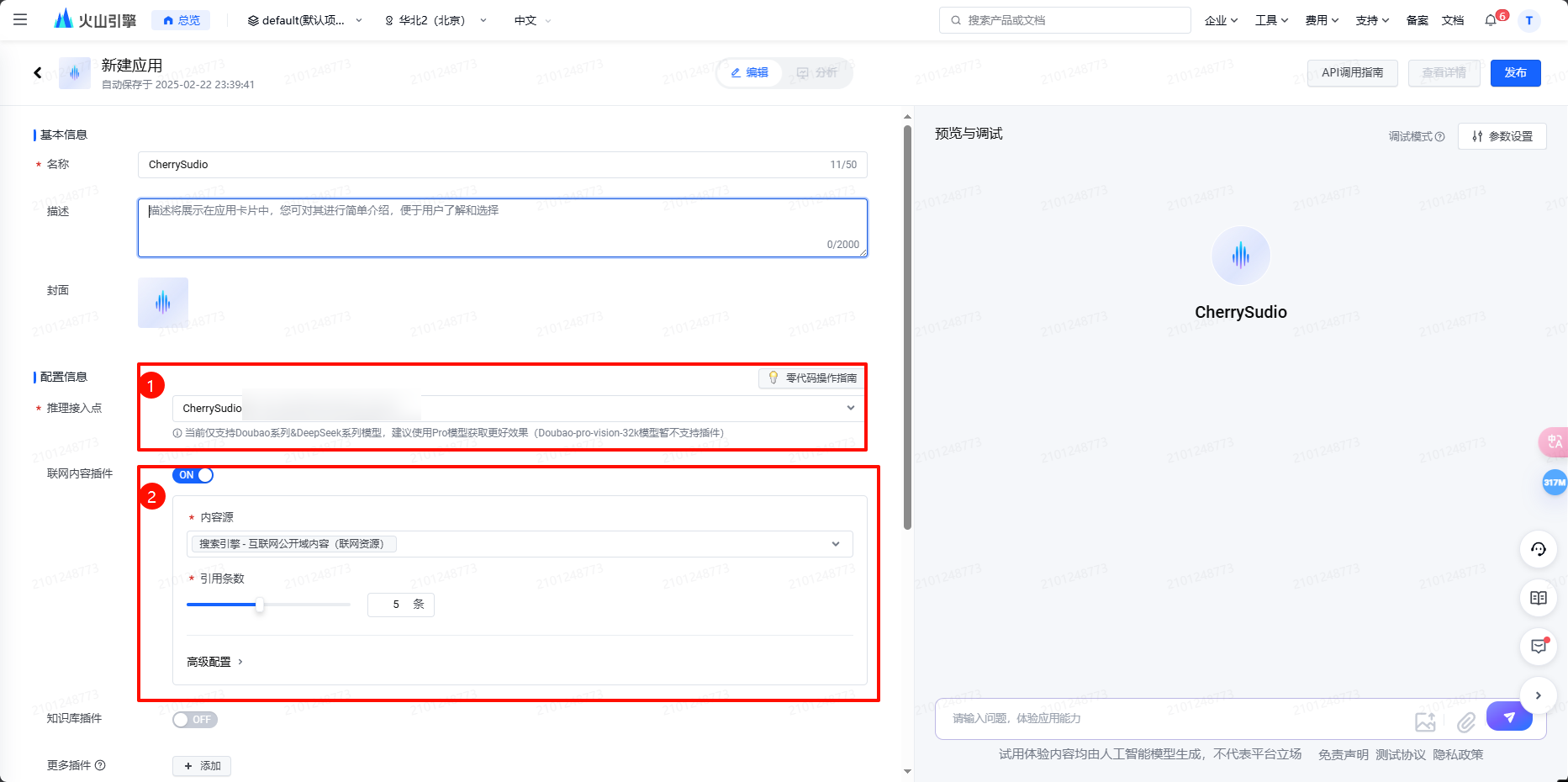Open the hamburger navigation menu
Screen dimensions: 1568x782
click(20, 19)
